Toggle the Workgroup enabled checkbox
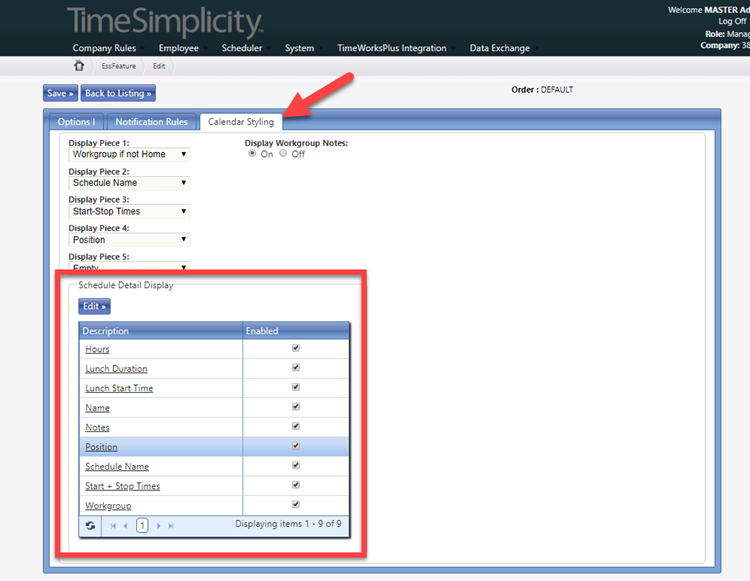Image resolution: width=750 pixels, height=581 pixels. [x=295, y=505]
